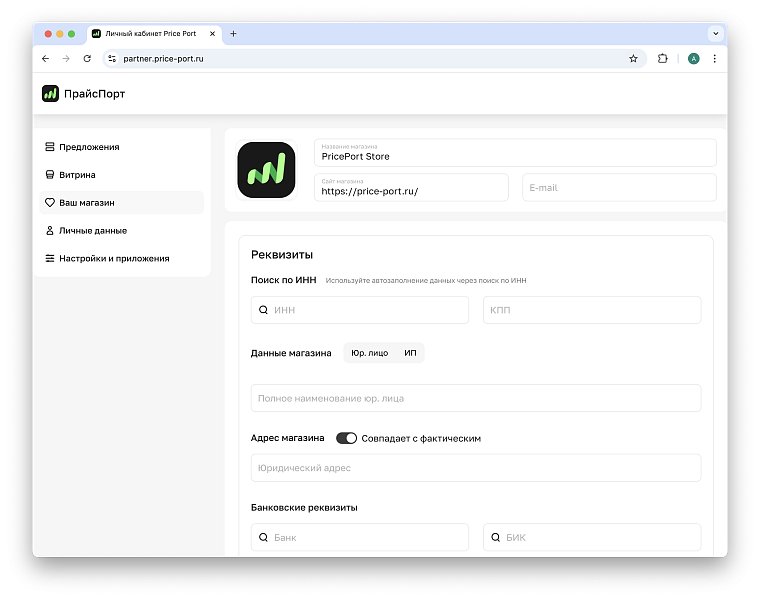Go to the Витрина sidebar item
760x600 pixels.
pyautogui.click(x=77, y=175)
